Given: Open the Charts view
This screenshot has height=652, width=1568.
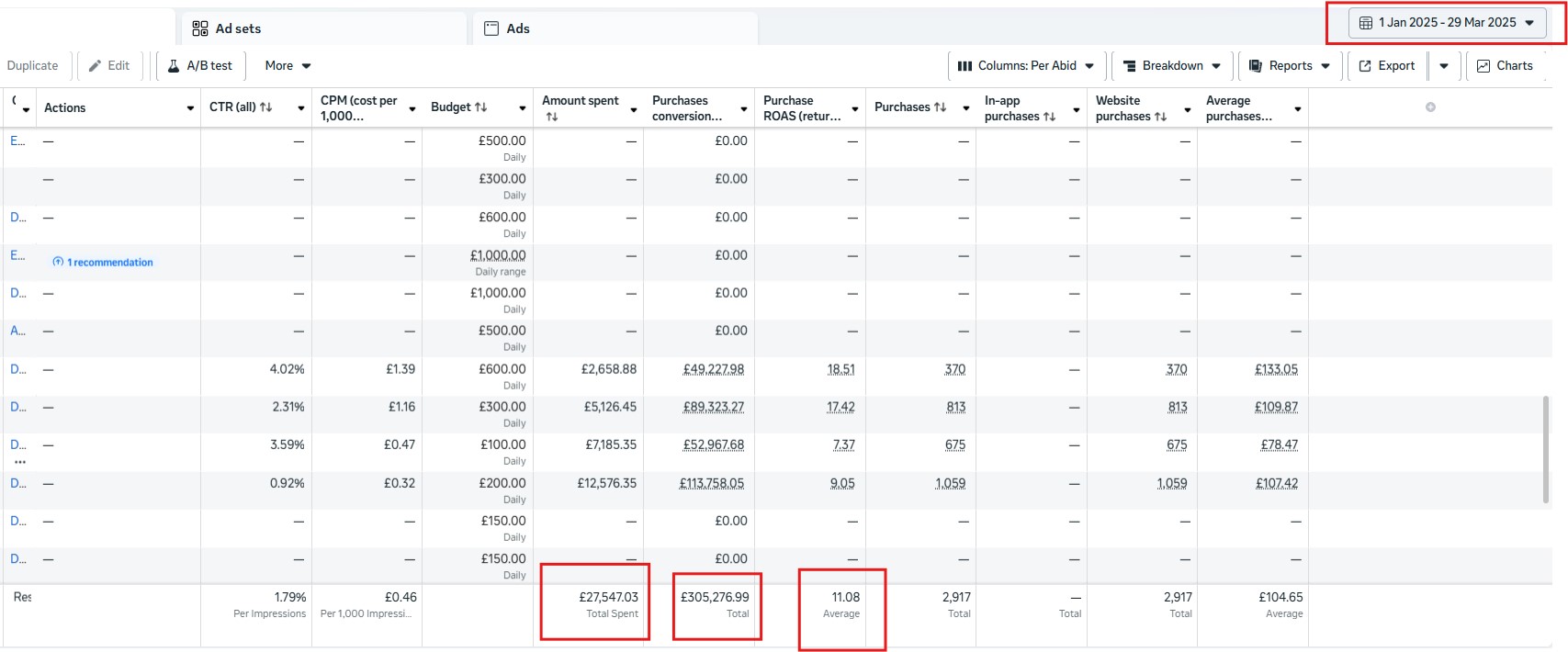Looking at the screenshot, I should point(1505,66).
